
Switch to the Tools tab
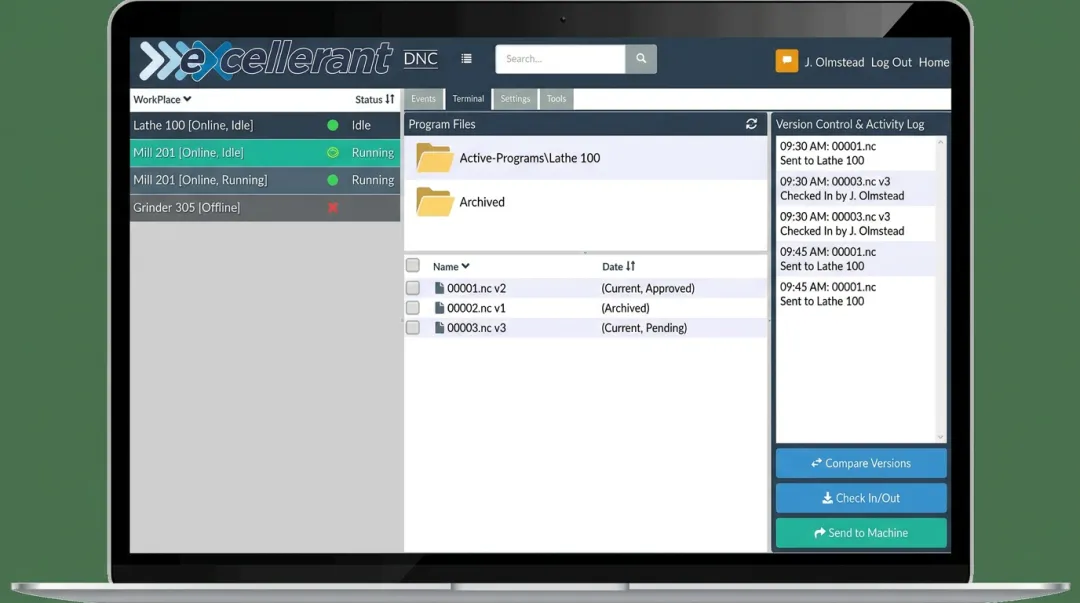coord(557,99)
